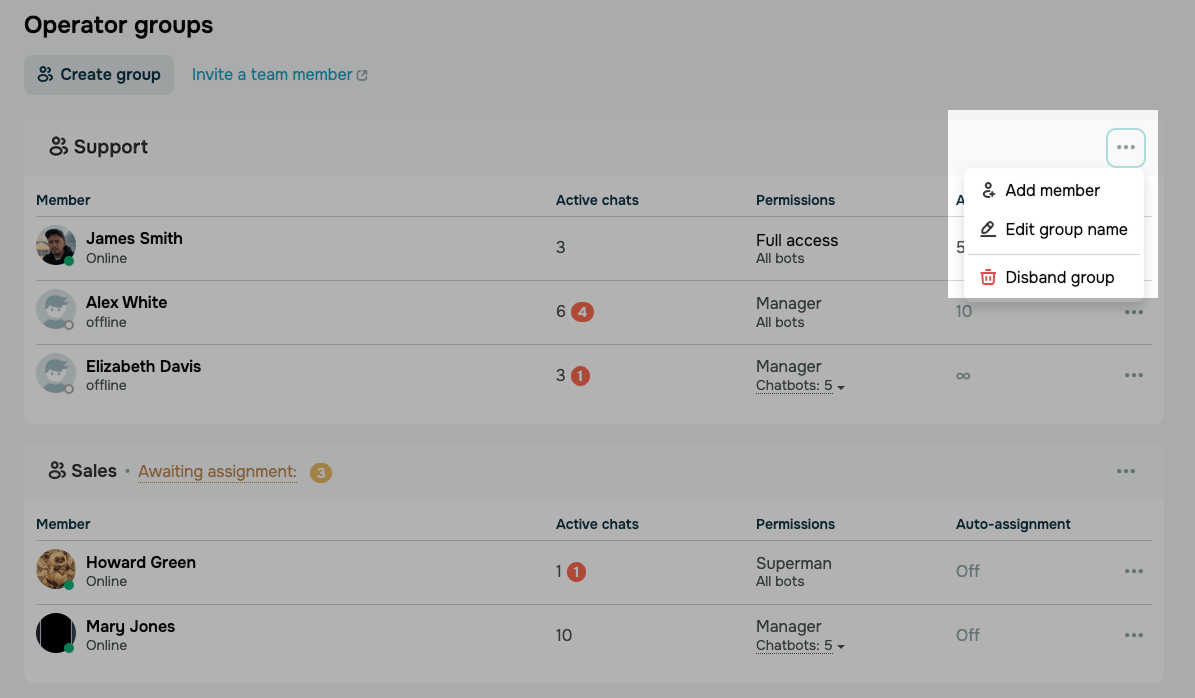Click the Create group button
Viewport: 1195px width, 698px height.
pyautogui.click(x=99, y=75)
